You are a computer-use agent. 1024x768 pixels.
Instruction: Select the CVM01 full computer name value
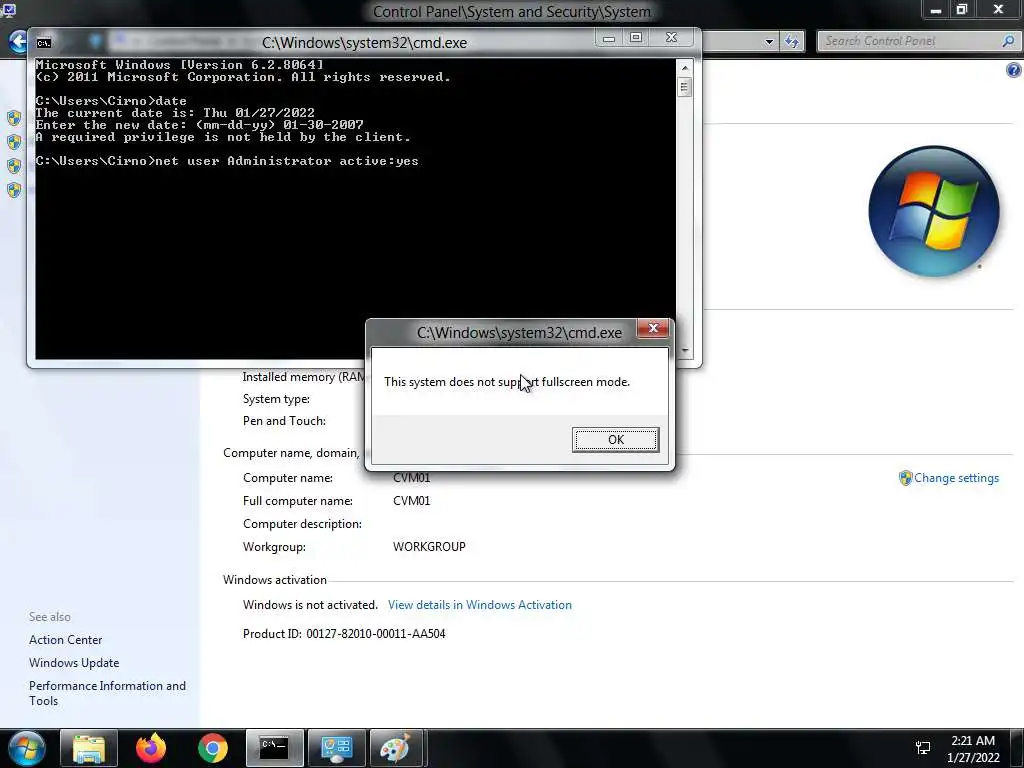[x=411, y=501]
